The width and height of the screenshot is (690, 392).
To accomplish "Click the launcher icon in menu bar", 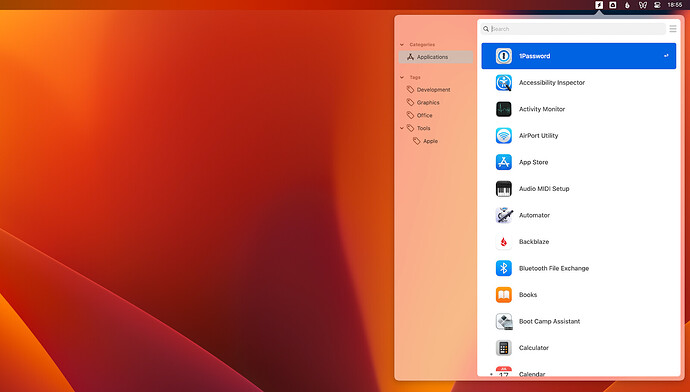I will pyautogui.click(x=599, y=5).
